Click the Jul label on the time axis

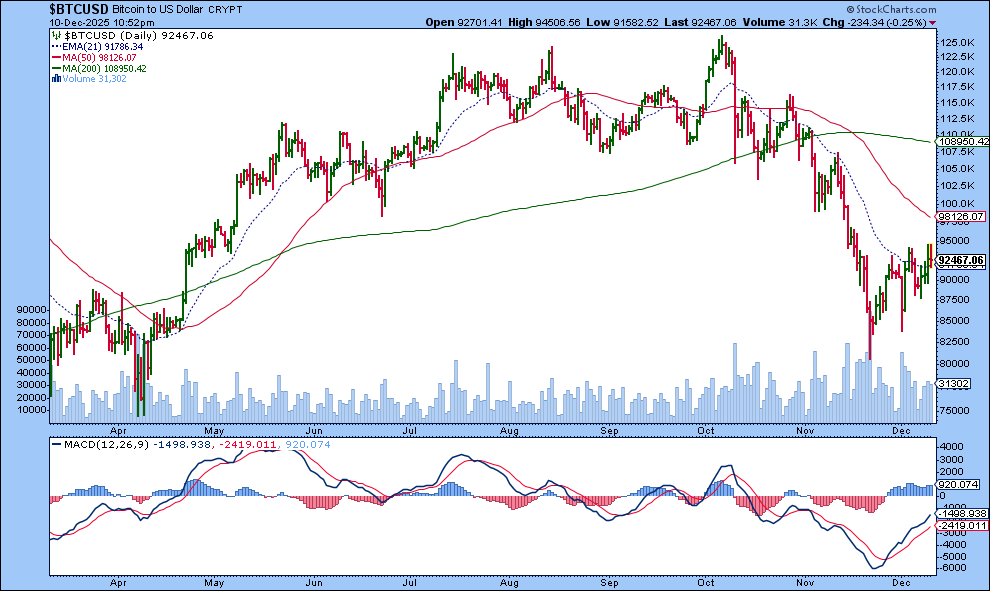[410, 581]
